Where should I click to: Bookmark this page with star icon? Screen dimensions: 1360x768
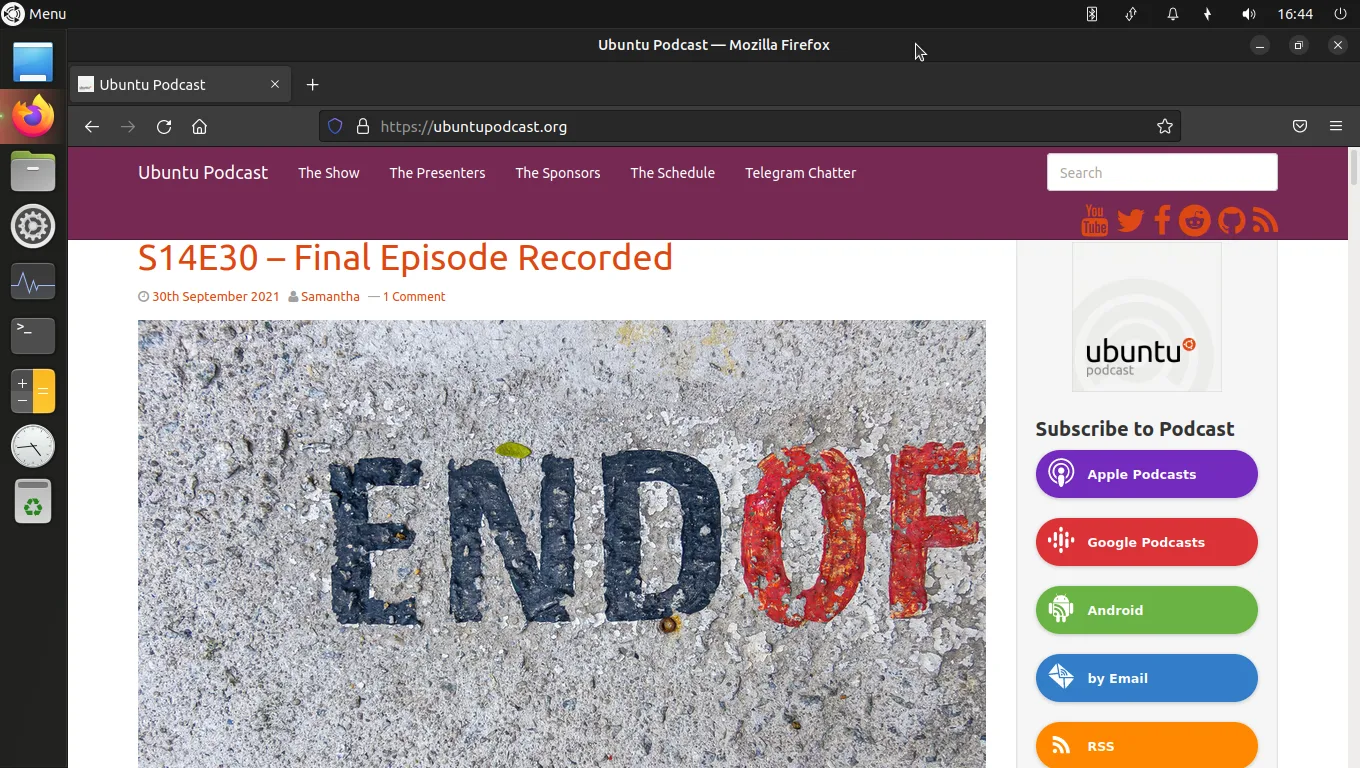tap(1164, 126)
